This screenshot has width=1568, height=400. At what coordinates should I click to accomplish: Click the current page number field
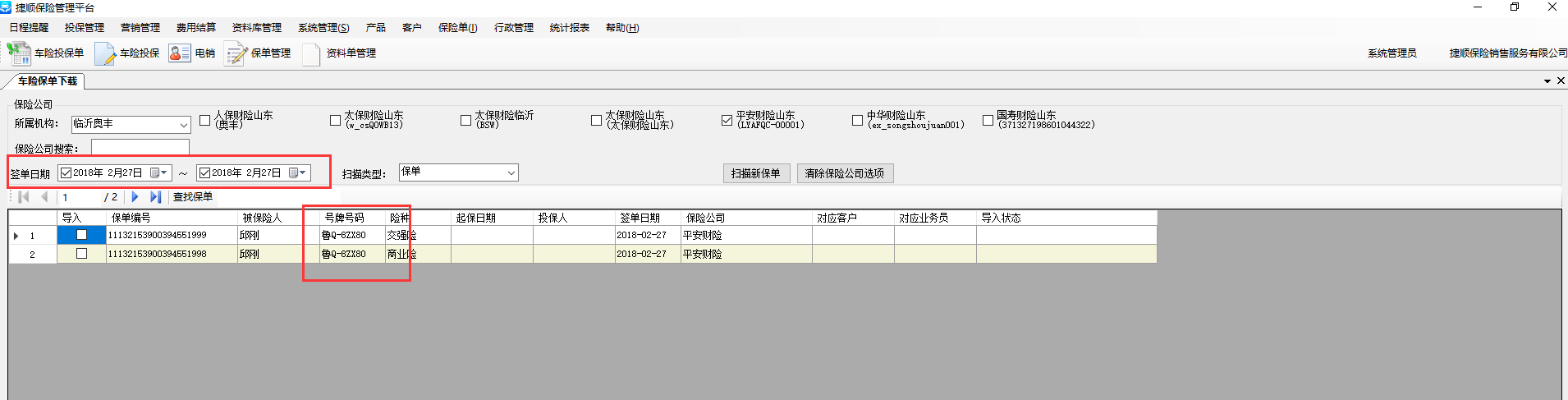(x=80, y=197)
